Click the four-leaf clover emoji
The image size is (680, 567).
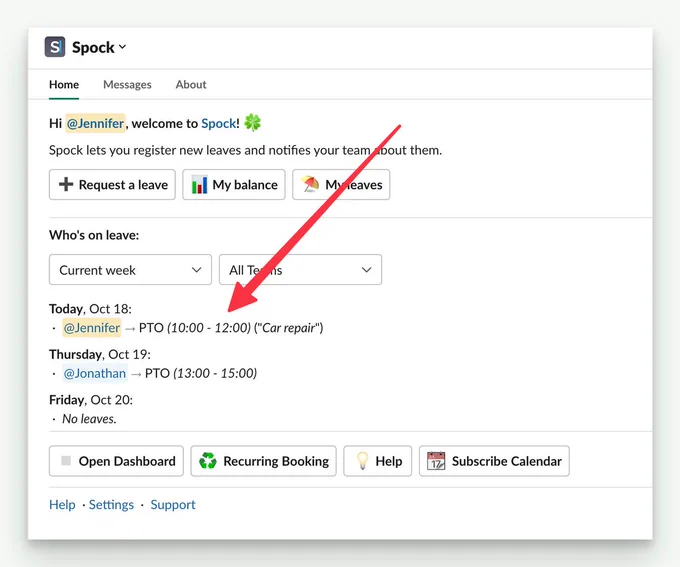pos(253,122)
